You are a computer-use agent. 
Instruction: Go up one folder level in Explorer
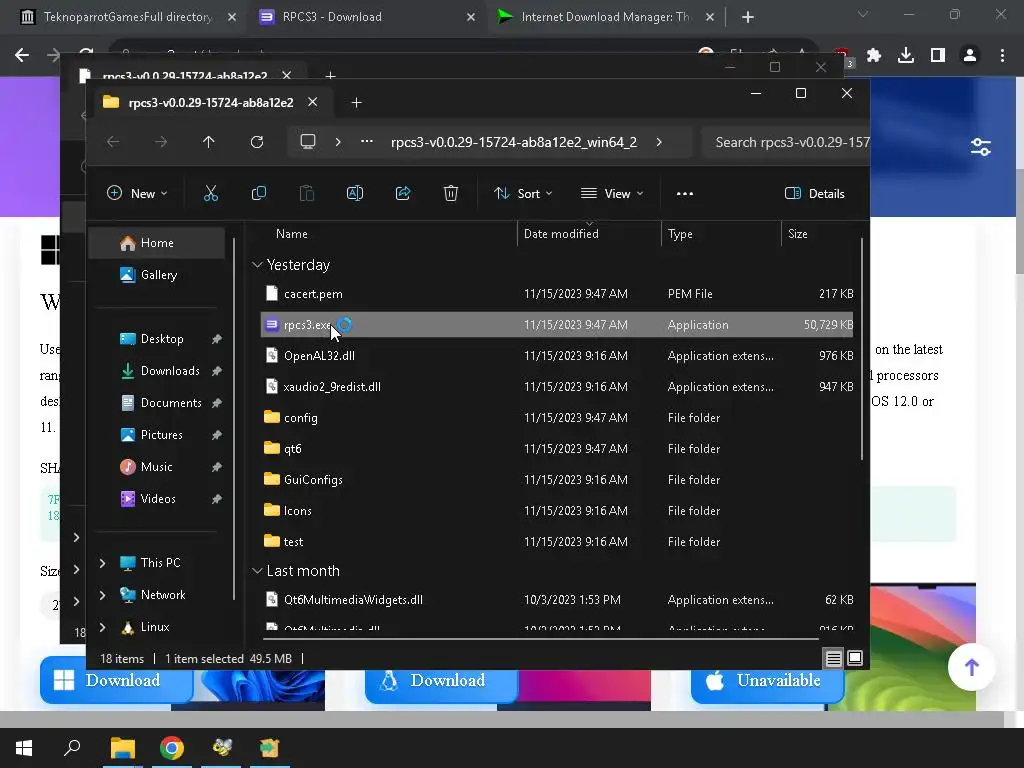click(x=208, y=142)
